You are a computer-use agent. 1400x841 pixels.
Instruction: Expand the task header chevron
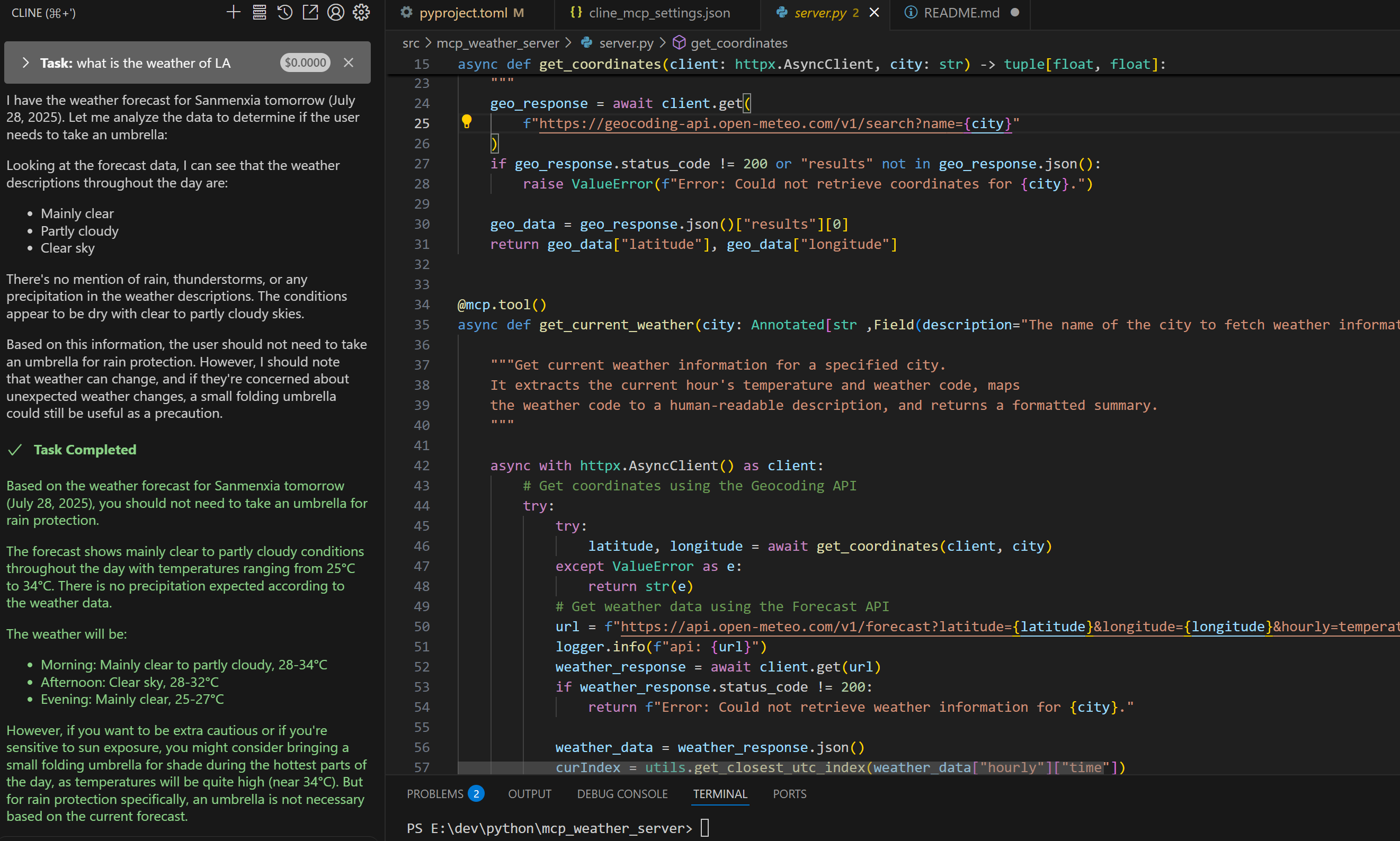(x=25, y=62)
